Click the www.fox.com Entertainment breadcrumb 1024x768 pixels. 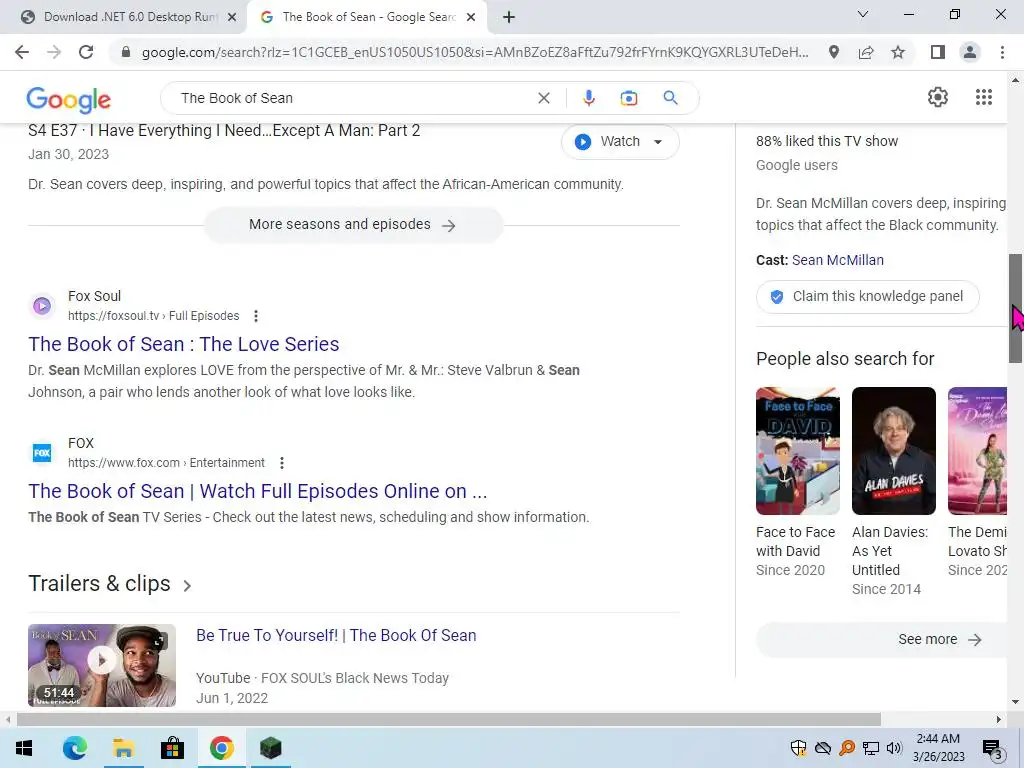click(x=166, y=463)
